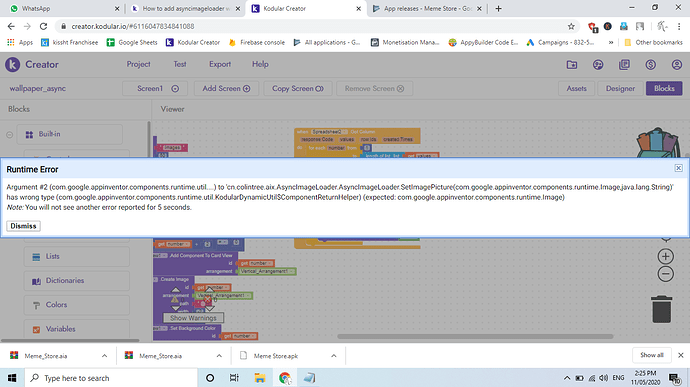Open the Export menu
Image resolution: width=690 pixels, height=387 pixels.
(220, 64)
